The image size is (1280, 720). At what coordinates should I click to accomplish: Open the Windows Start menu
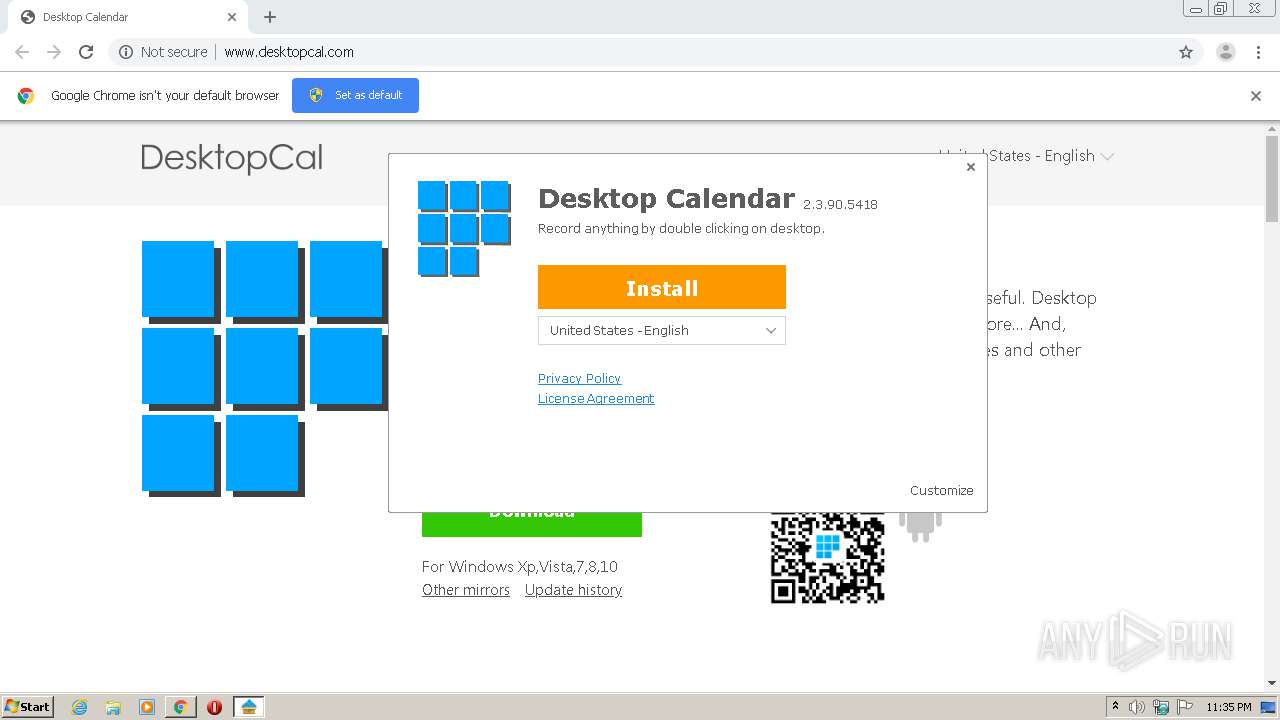pos(28,706)
